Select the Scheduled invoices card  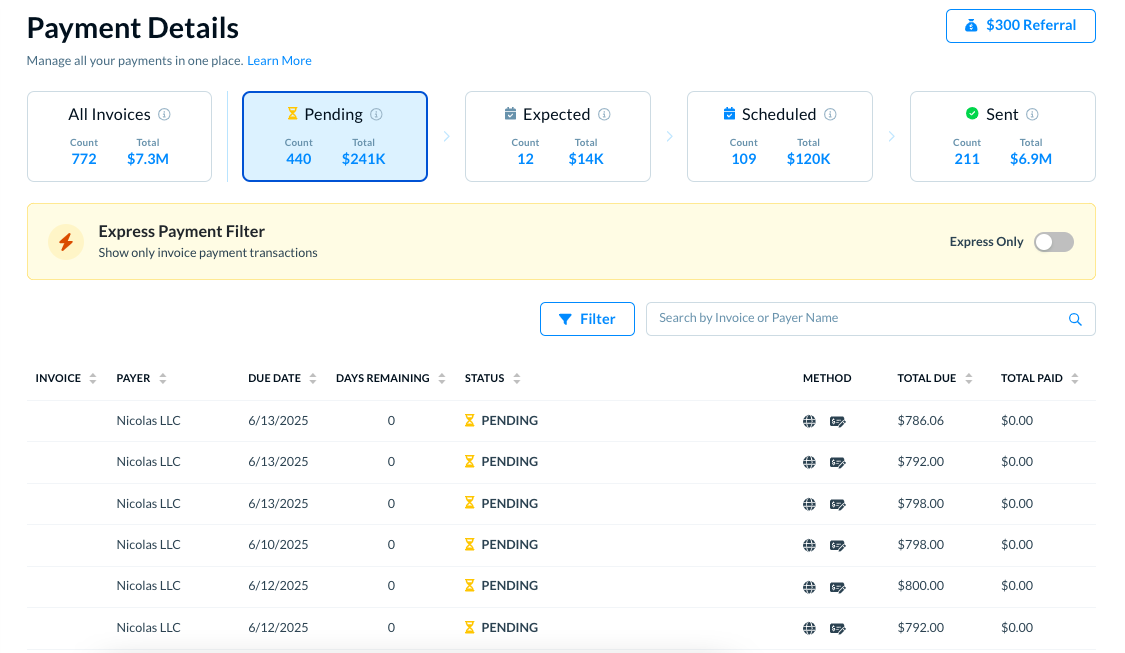[x=779, y=137]
